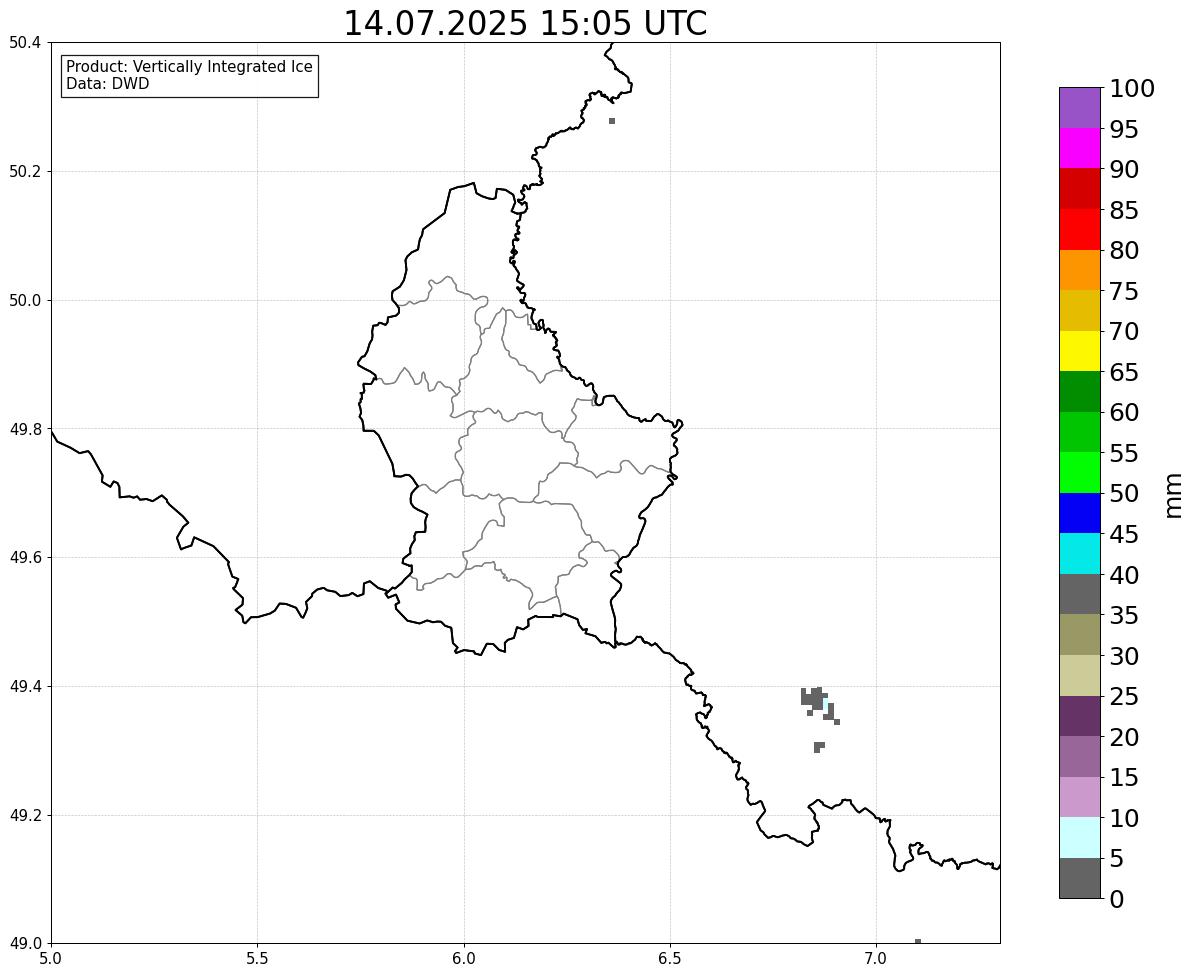The width and height of the screenshot is (1193, 976).
Task: Click the 6.0 longitude tick label
Action: click(463, 959)
